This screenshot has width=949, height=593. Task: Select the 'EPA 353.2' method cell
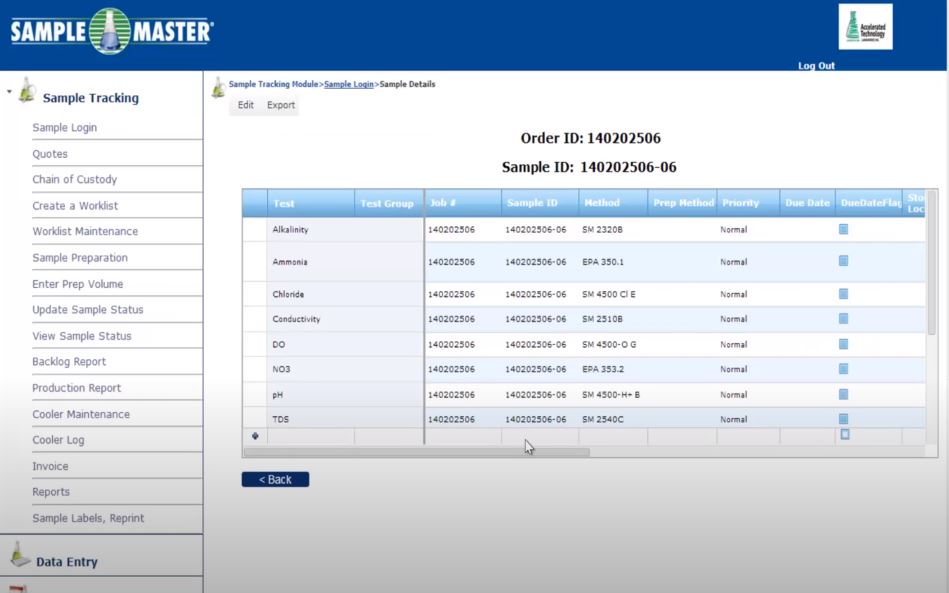point(613,369)
